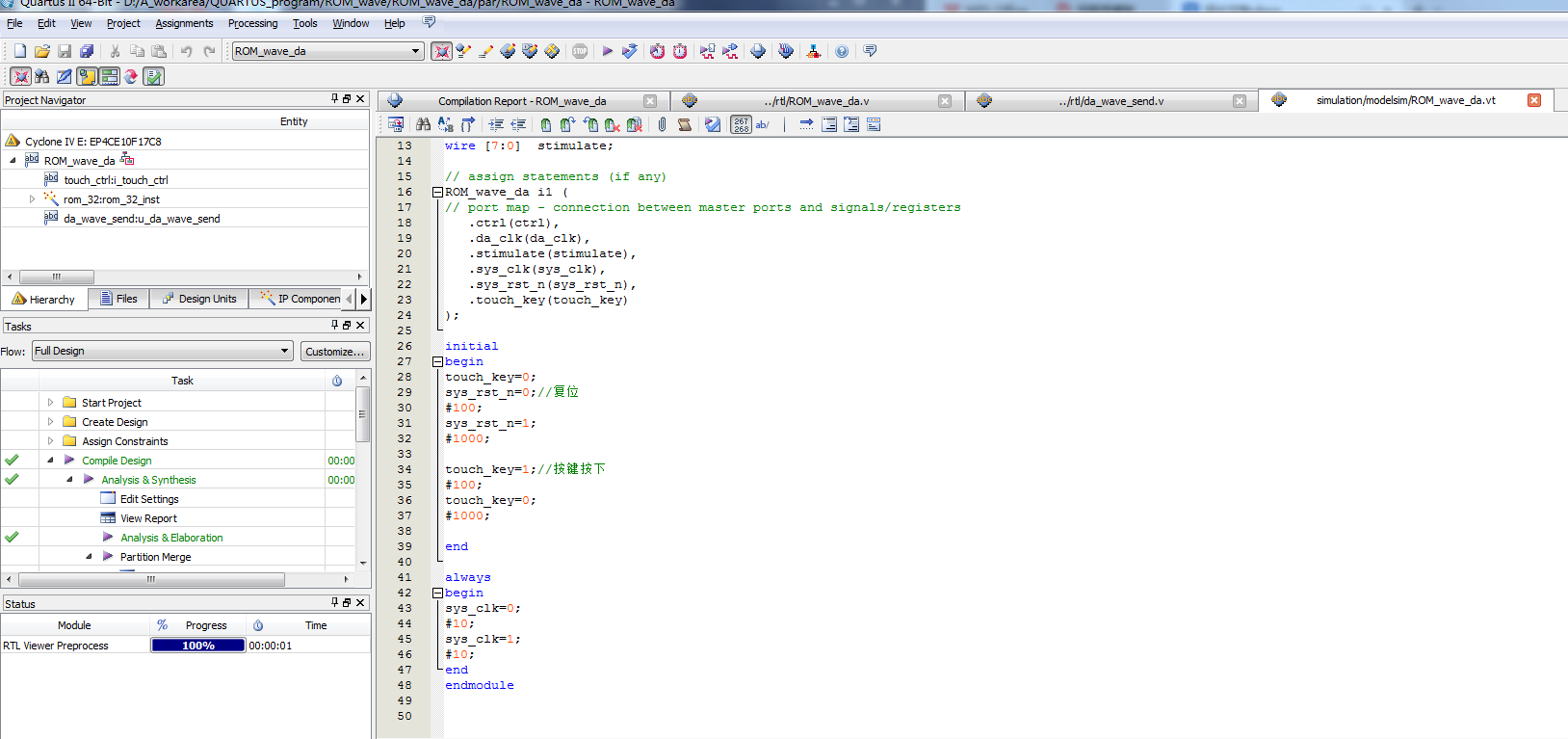Open View Report task item
The image size is (1568, 739).
(x=148, y=518)
